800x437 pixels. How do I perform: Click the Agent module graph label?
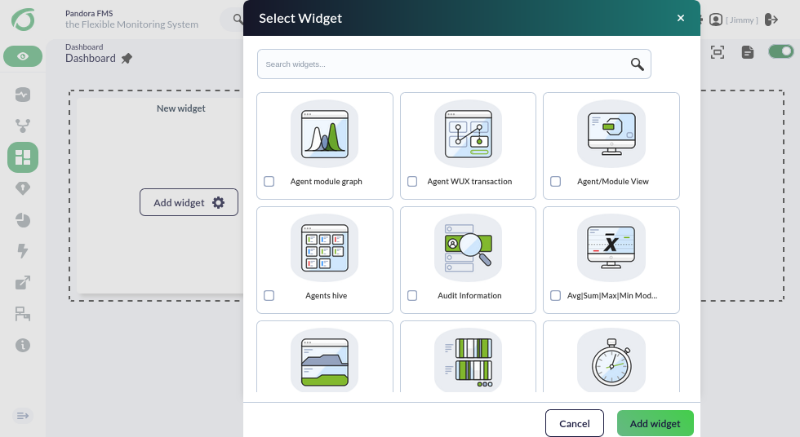[x=326, y=181]
